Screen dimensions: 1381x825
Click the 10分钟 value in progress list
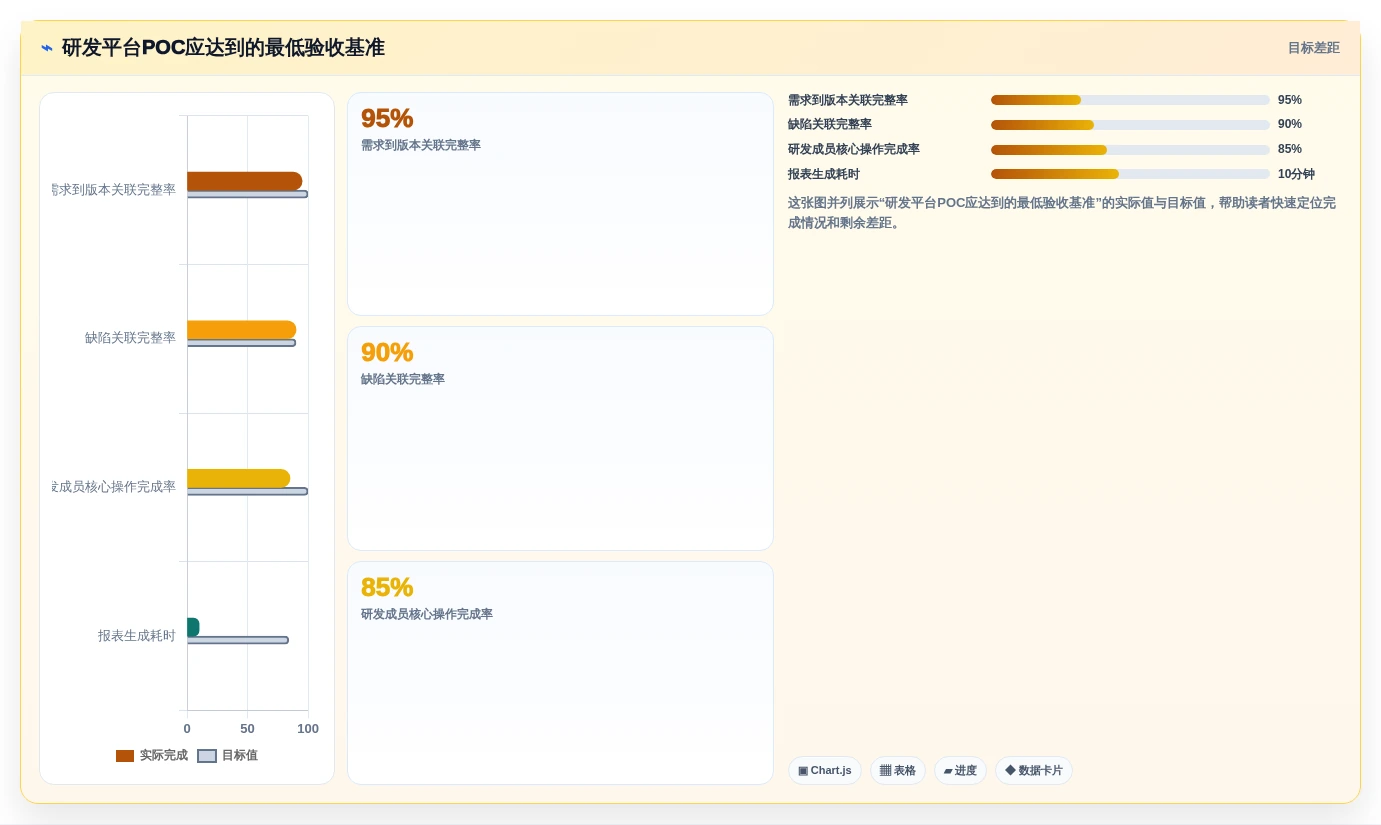tap(1296, 174)
